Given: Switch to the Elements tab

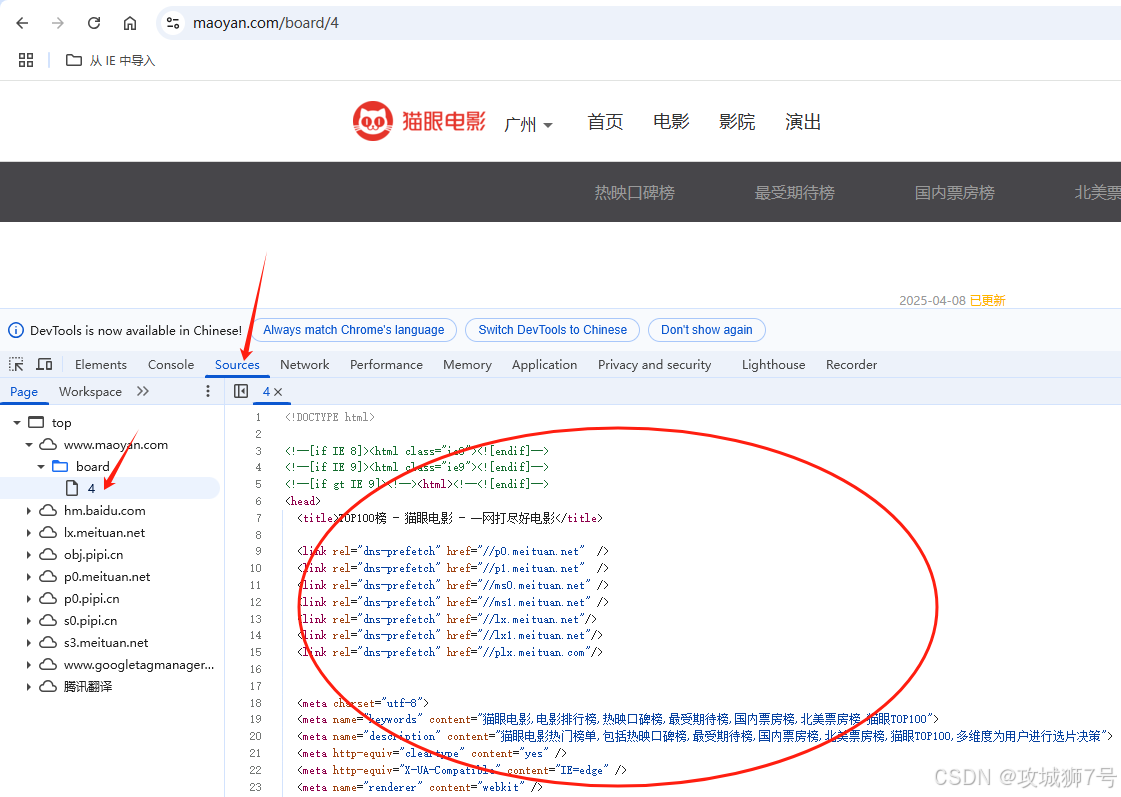Looking at the screenshot, I should point(101,365).
